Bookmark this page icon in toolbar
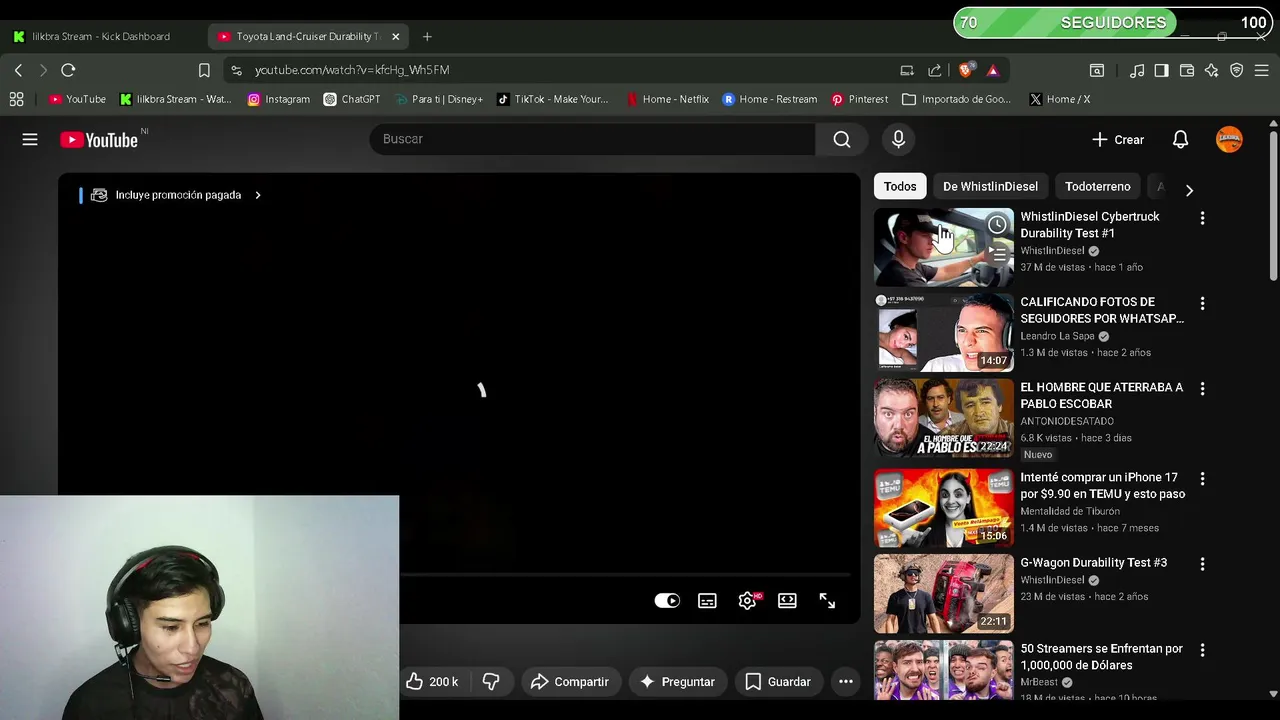 [204, 70]
